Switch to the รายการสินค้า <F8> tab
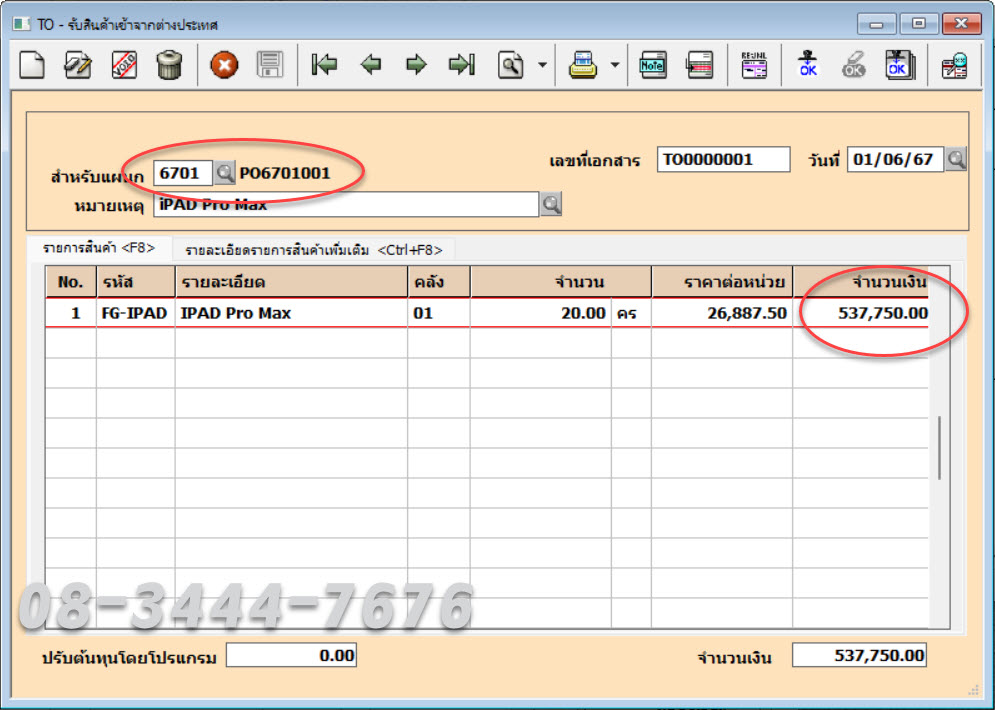The width and height of the screenshot is (995, 710). coord(99,248)
